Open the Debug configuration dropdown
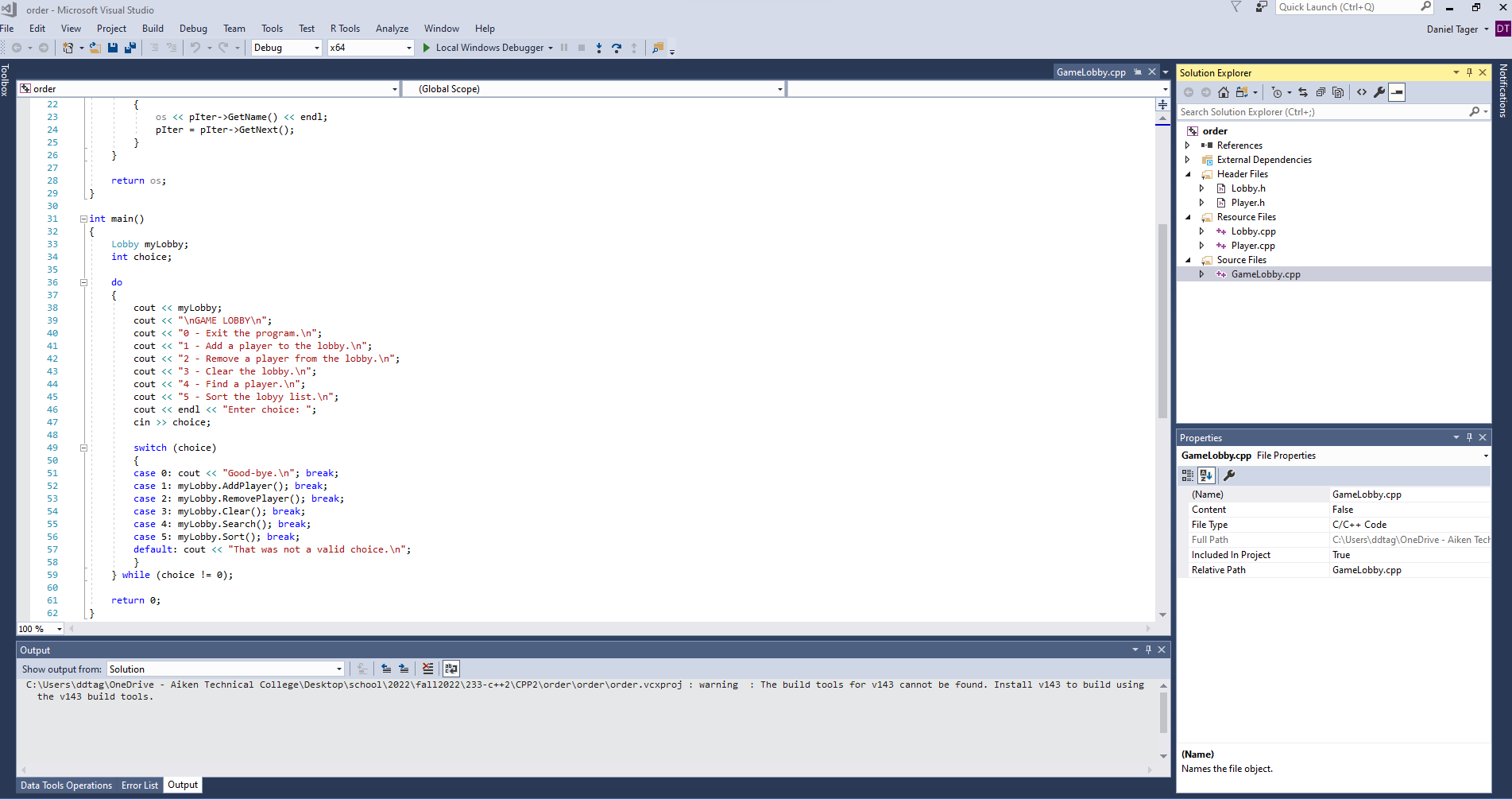This screenshot has height=799, width=1512. (287, 48)
